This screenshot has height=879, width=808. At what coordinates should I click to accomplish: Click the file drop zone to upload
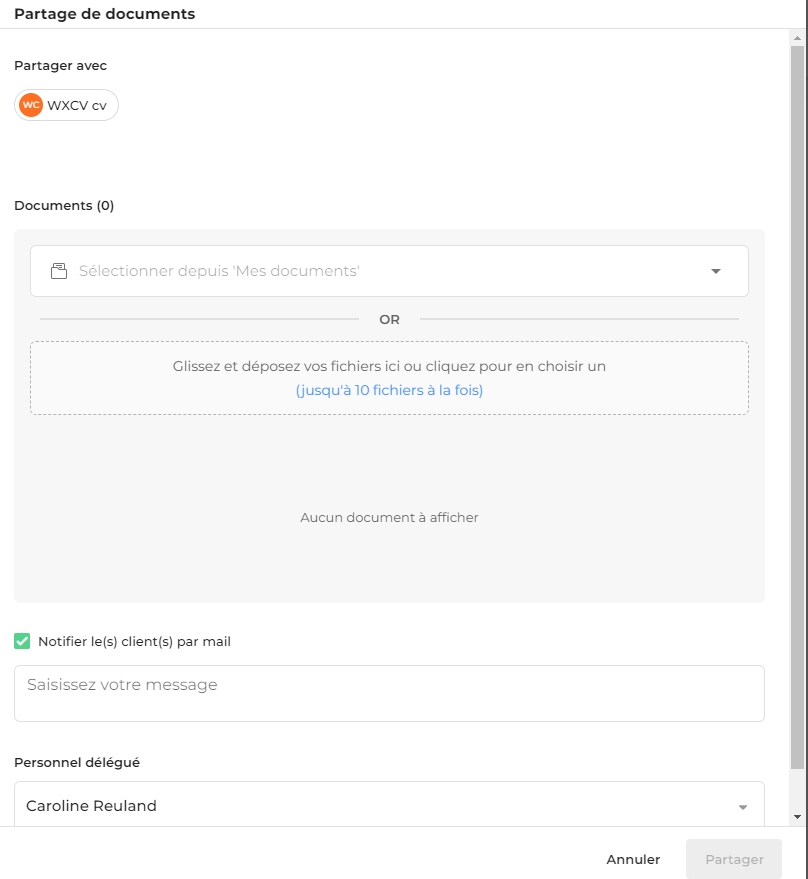click(389, 378)
